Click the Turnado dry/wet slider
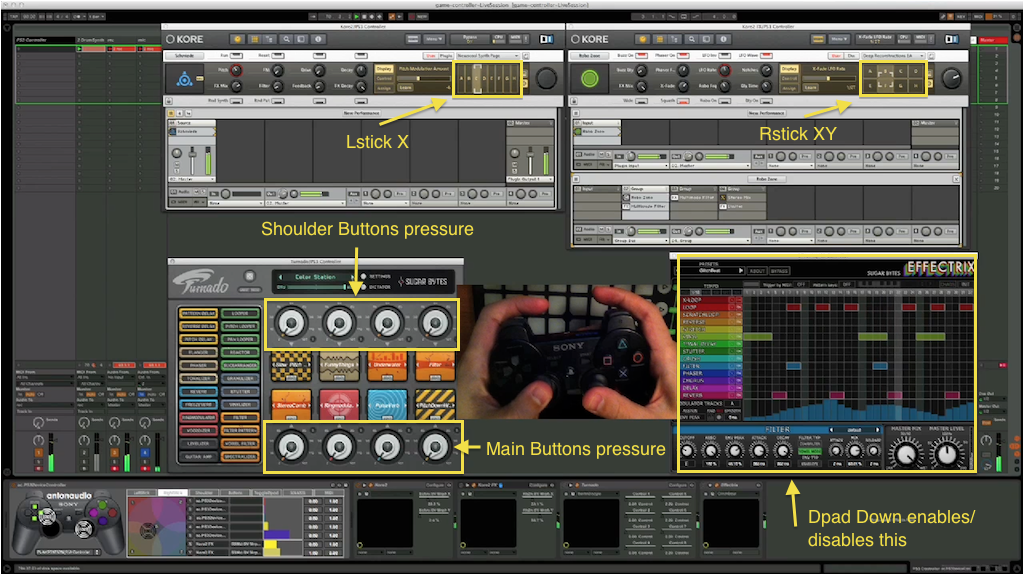Image resolution: width=1024 pixels, height=575 pixels. [314, 287]
